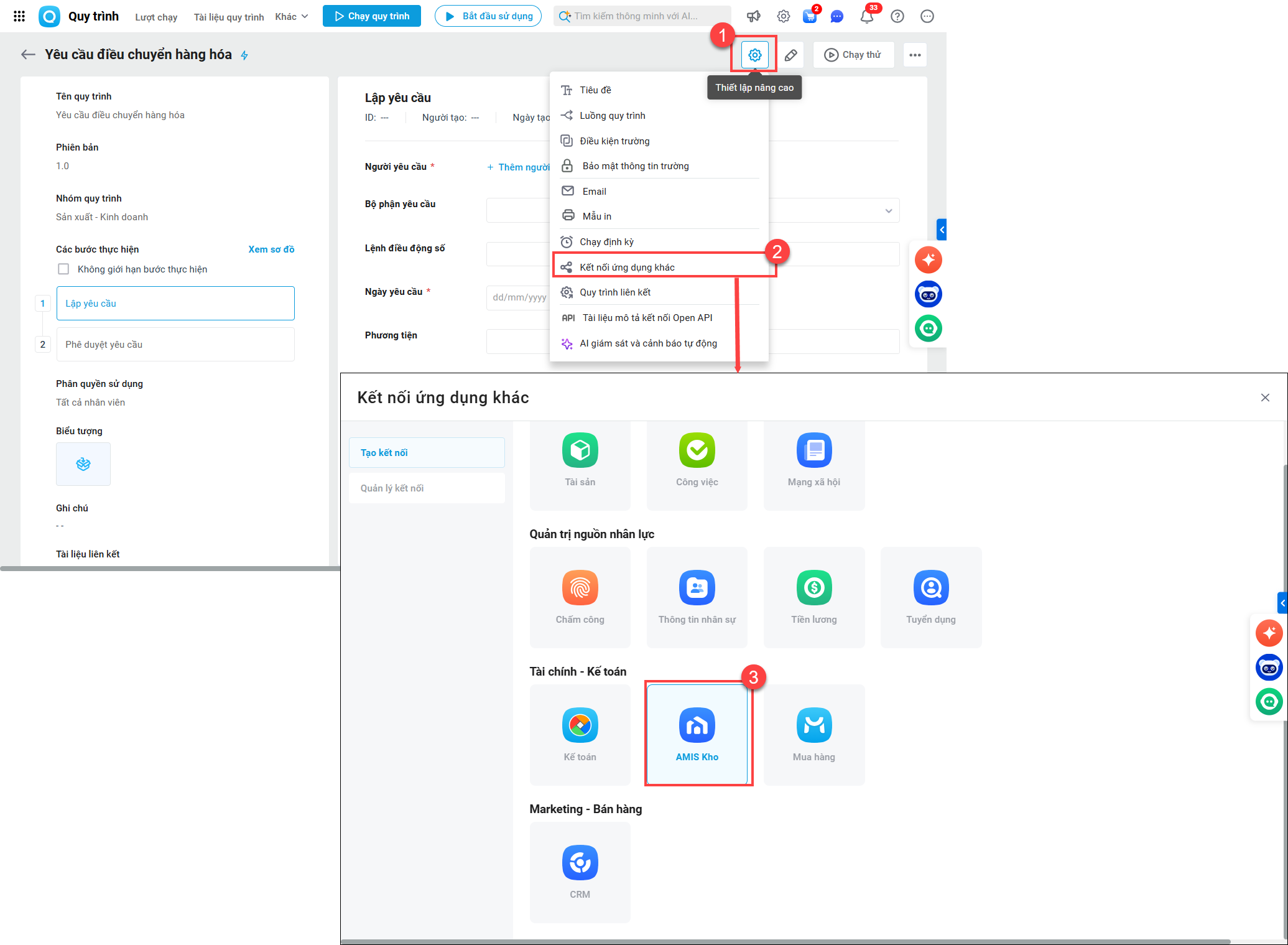Screen dimensions: 1288x945
Task: Open the Xem sơ đồ link
Action: (271, 249)
